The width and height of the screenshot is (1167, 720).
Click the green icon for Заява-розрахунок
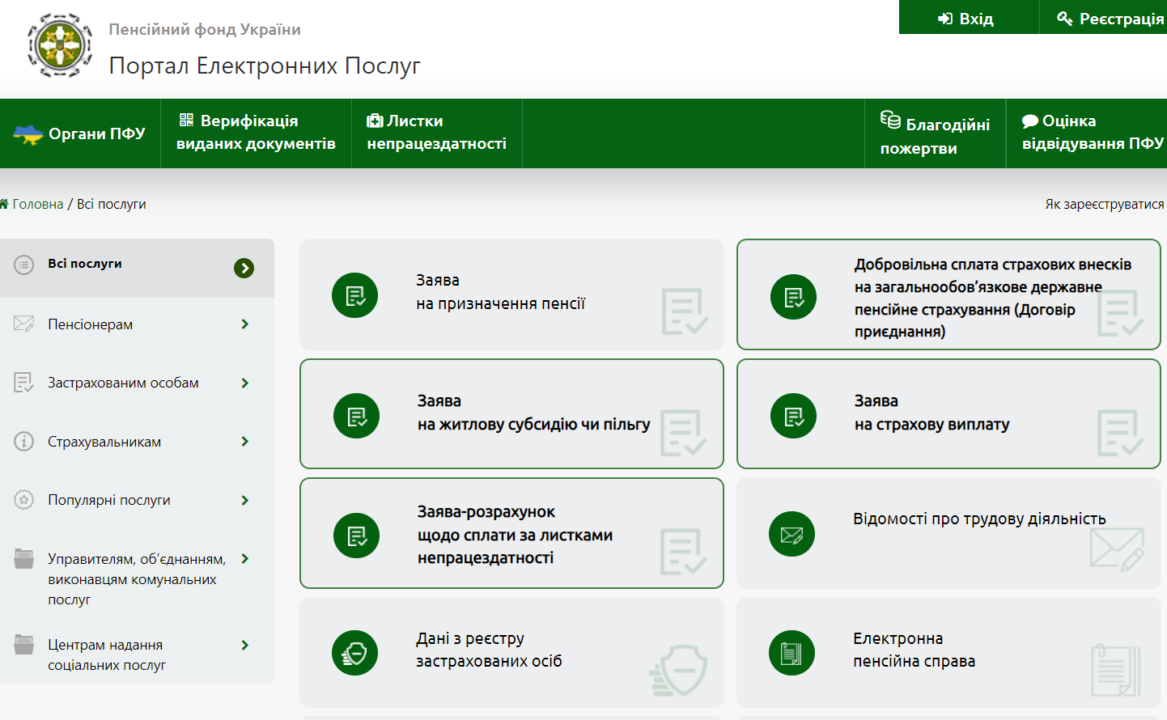[357, 535]
